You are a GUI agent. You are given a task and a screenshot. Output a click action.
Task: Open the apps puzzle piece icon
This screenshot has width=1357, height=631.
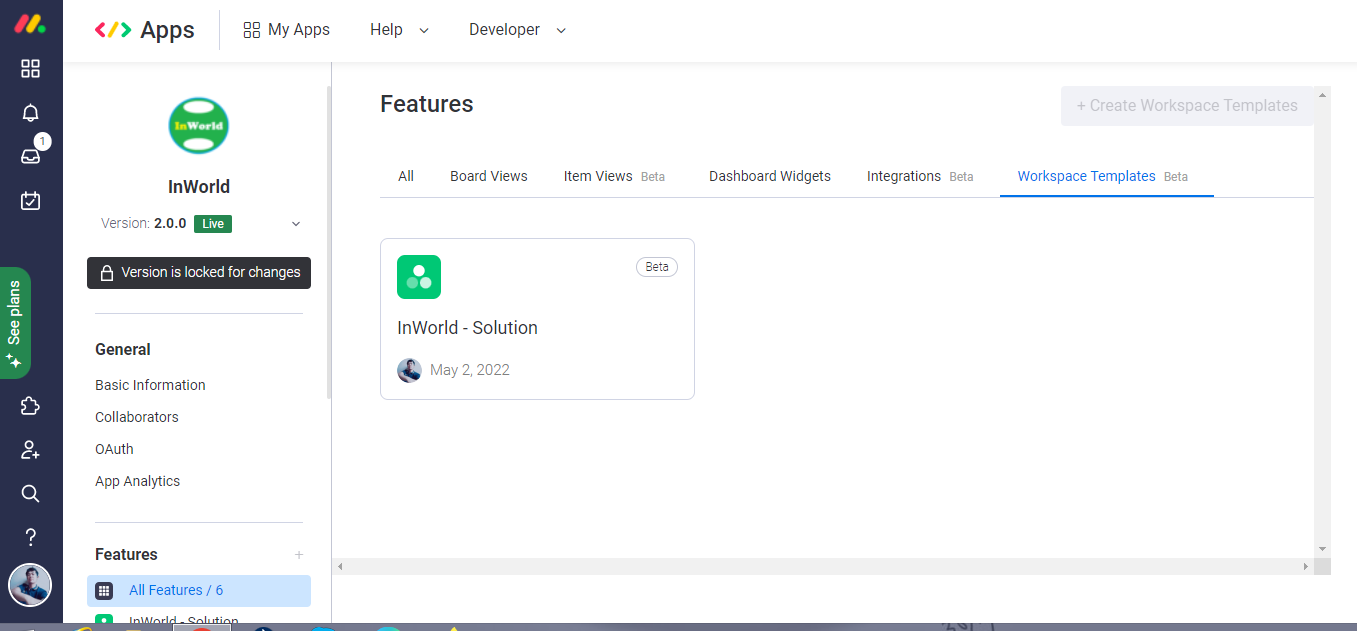click(31, 406)
